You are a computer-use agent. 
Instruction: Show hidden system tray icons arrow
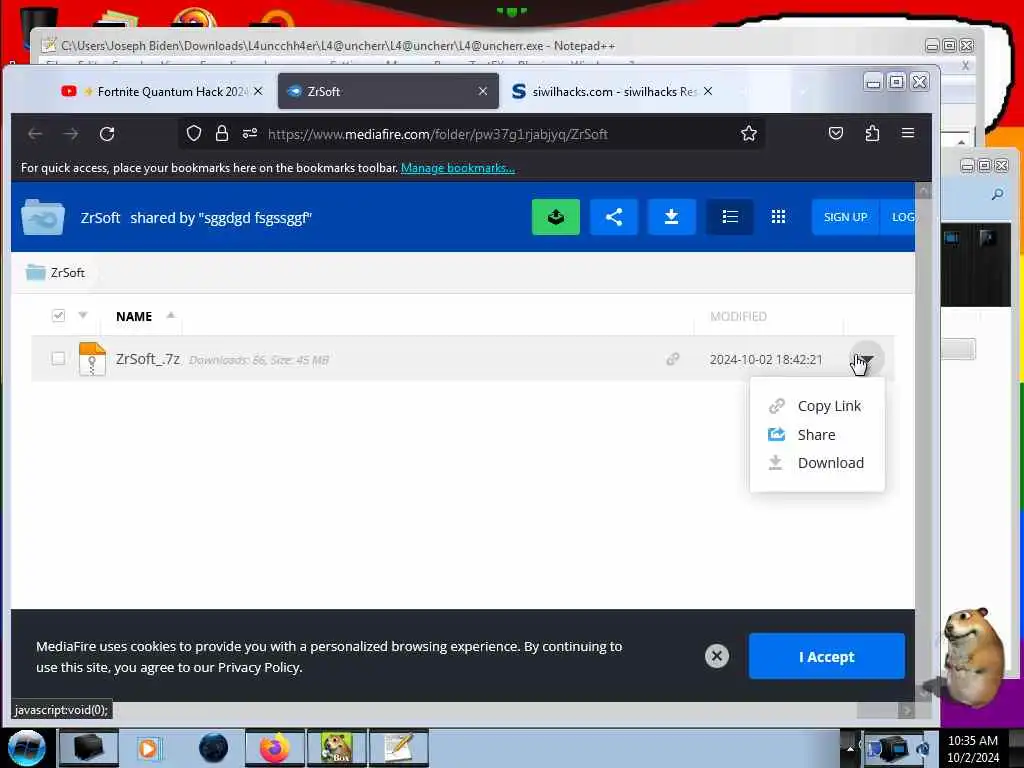point(850,748)
